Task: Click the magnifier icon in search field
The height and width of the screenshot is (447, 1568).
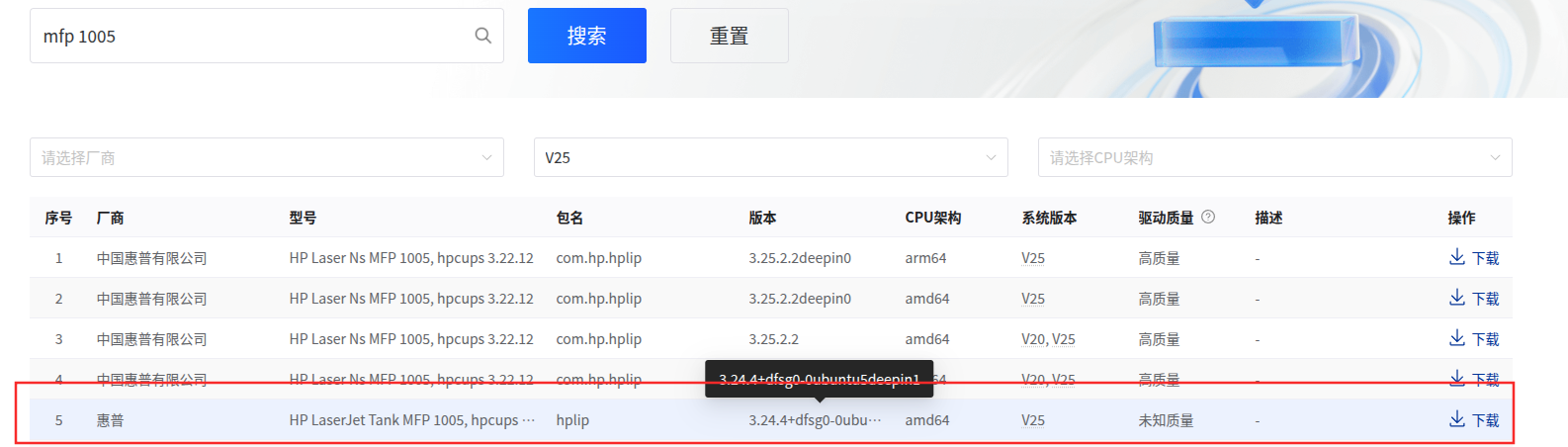Action: coord(482,36)
